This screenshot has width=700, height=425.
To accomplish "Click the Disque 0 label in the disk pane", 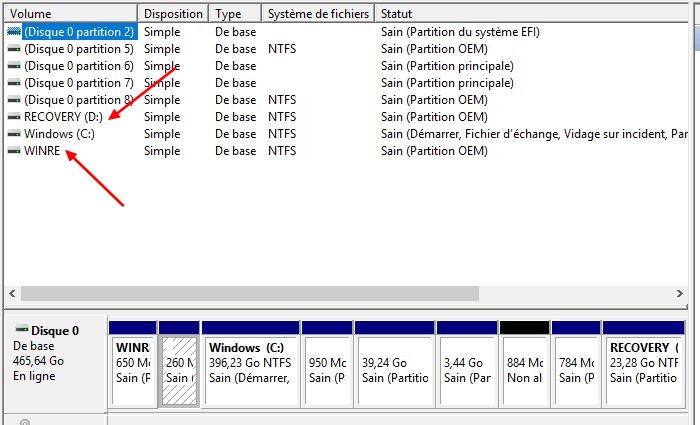I will coord(54,331).
